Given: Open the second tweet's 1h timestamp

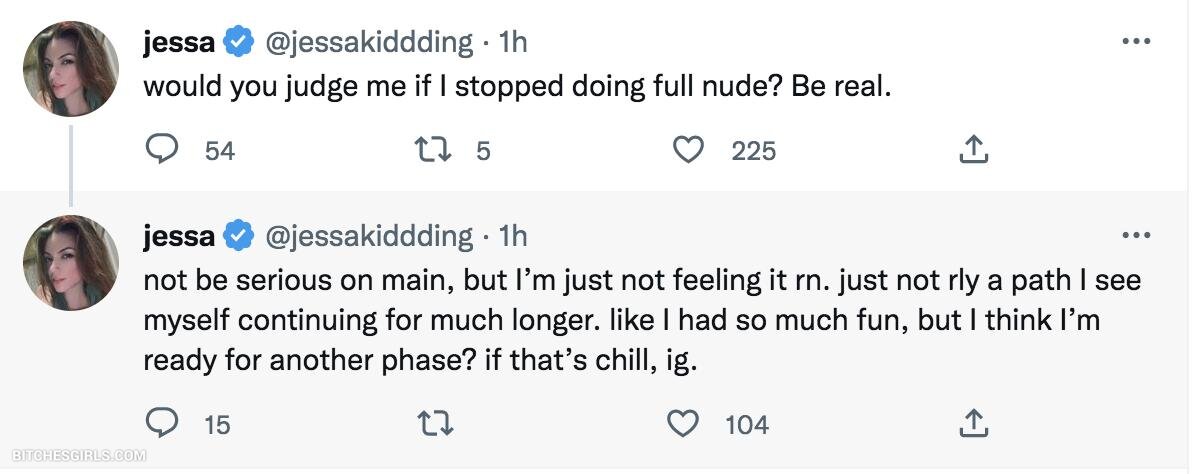Looking at the screenshot, I should click(x=512, y=237).
